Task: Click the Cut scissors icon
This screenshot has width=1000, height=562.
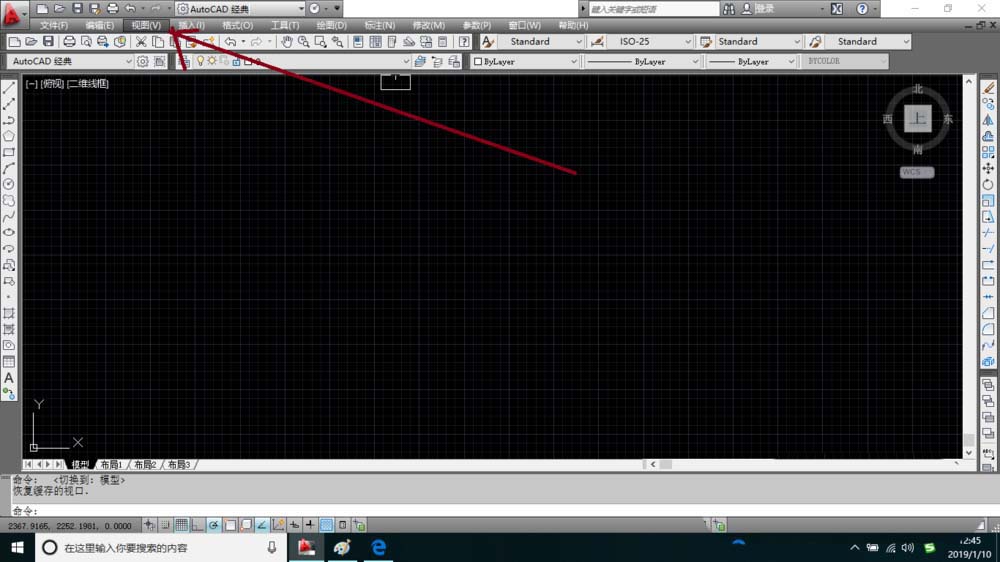Action: [141, 41]
